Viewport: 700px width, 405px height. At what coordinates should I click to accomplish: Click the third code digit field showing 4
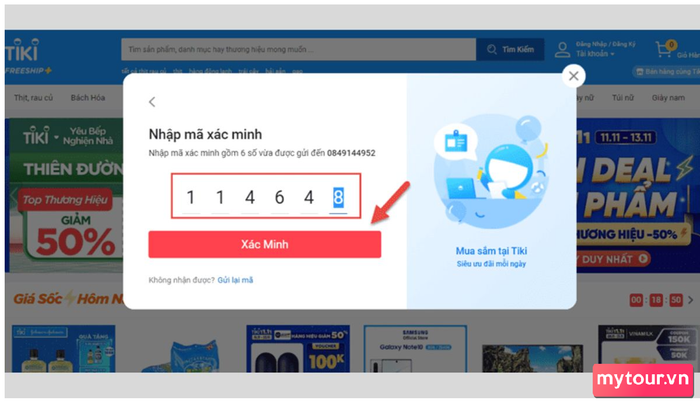coord(250,197)
